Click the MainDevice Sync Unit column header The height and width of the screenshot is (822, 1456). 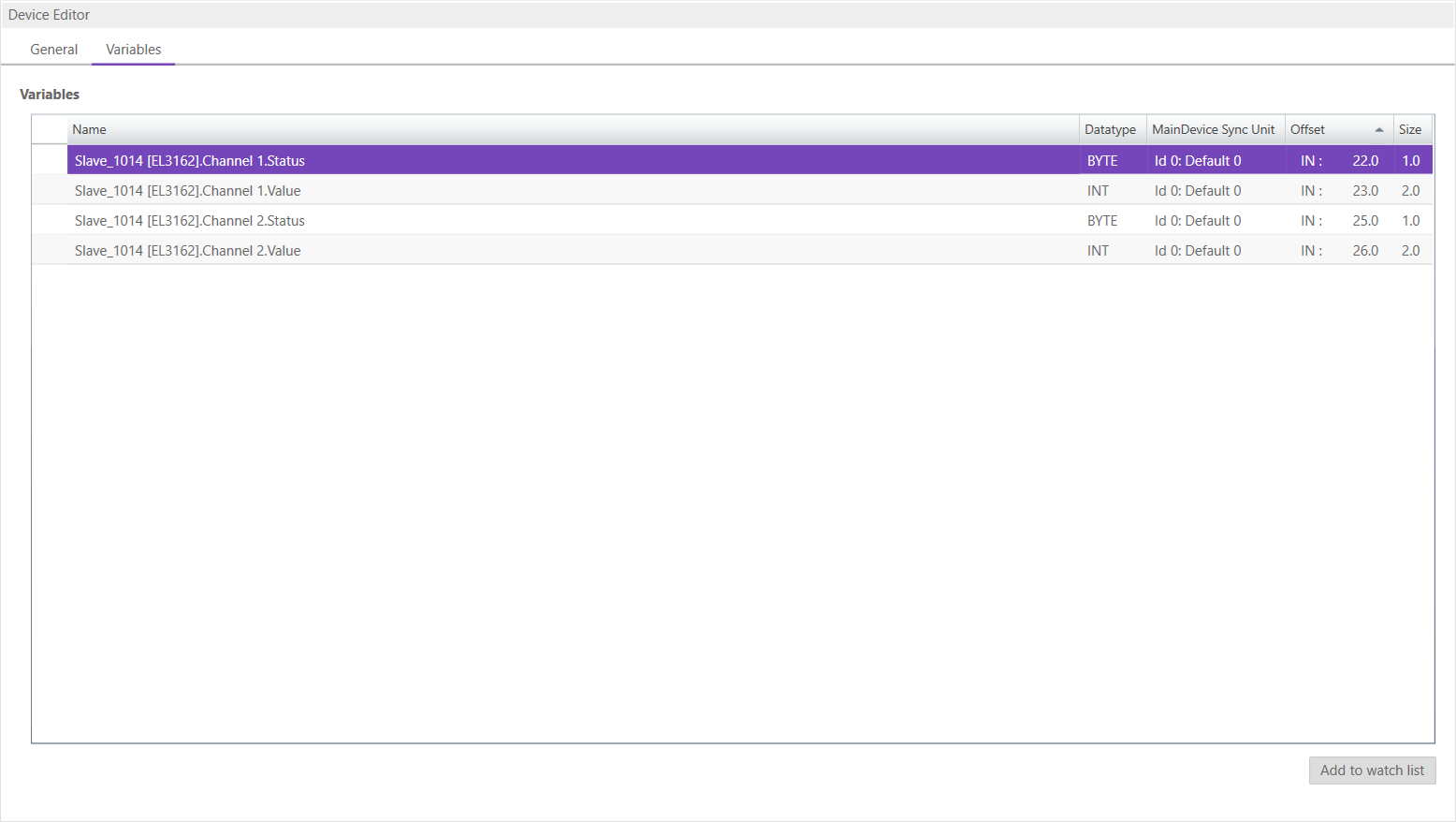pyautogui.click(x=1213, y=130)
